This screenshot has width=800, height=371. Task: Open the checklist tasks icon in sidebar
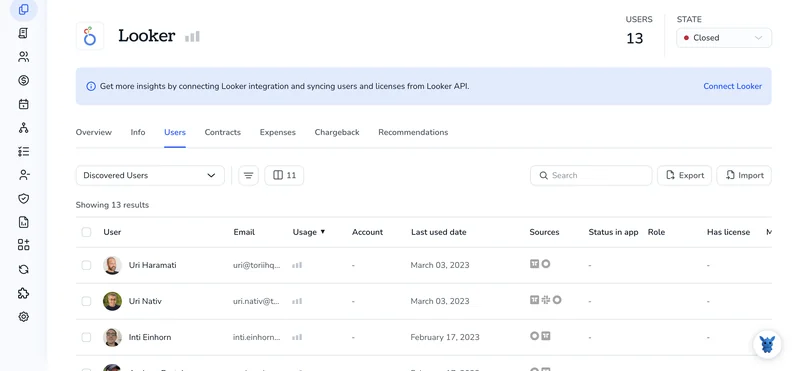click(23, 151)
